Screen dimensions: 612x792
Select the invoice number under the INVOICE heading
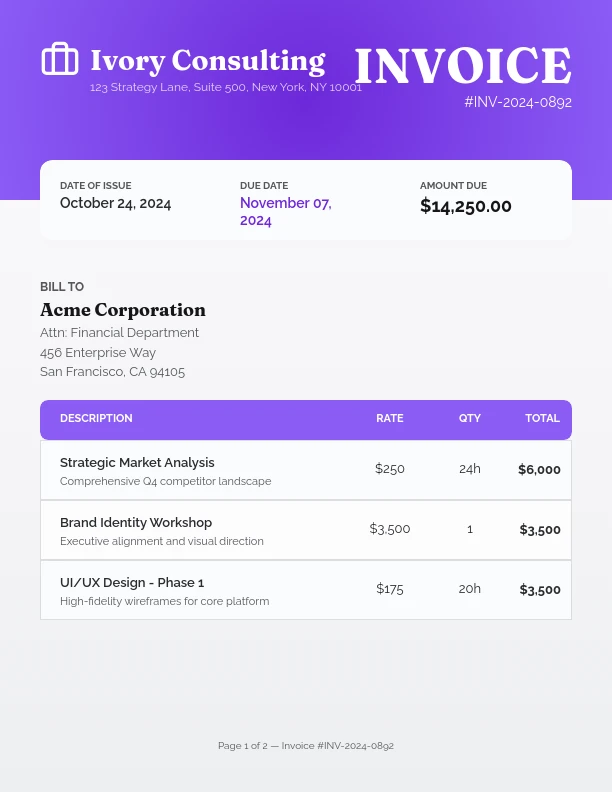point(518,102)
